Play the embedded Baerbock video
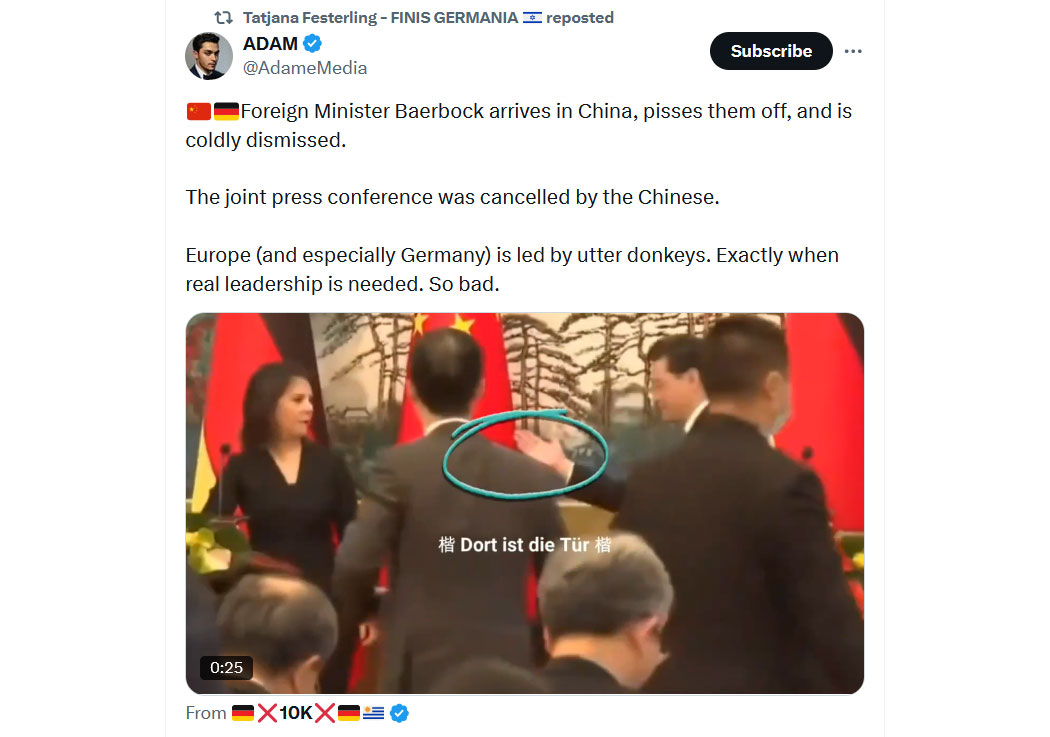The height and width of the screenshot is (737, 1050). point(524,503)
